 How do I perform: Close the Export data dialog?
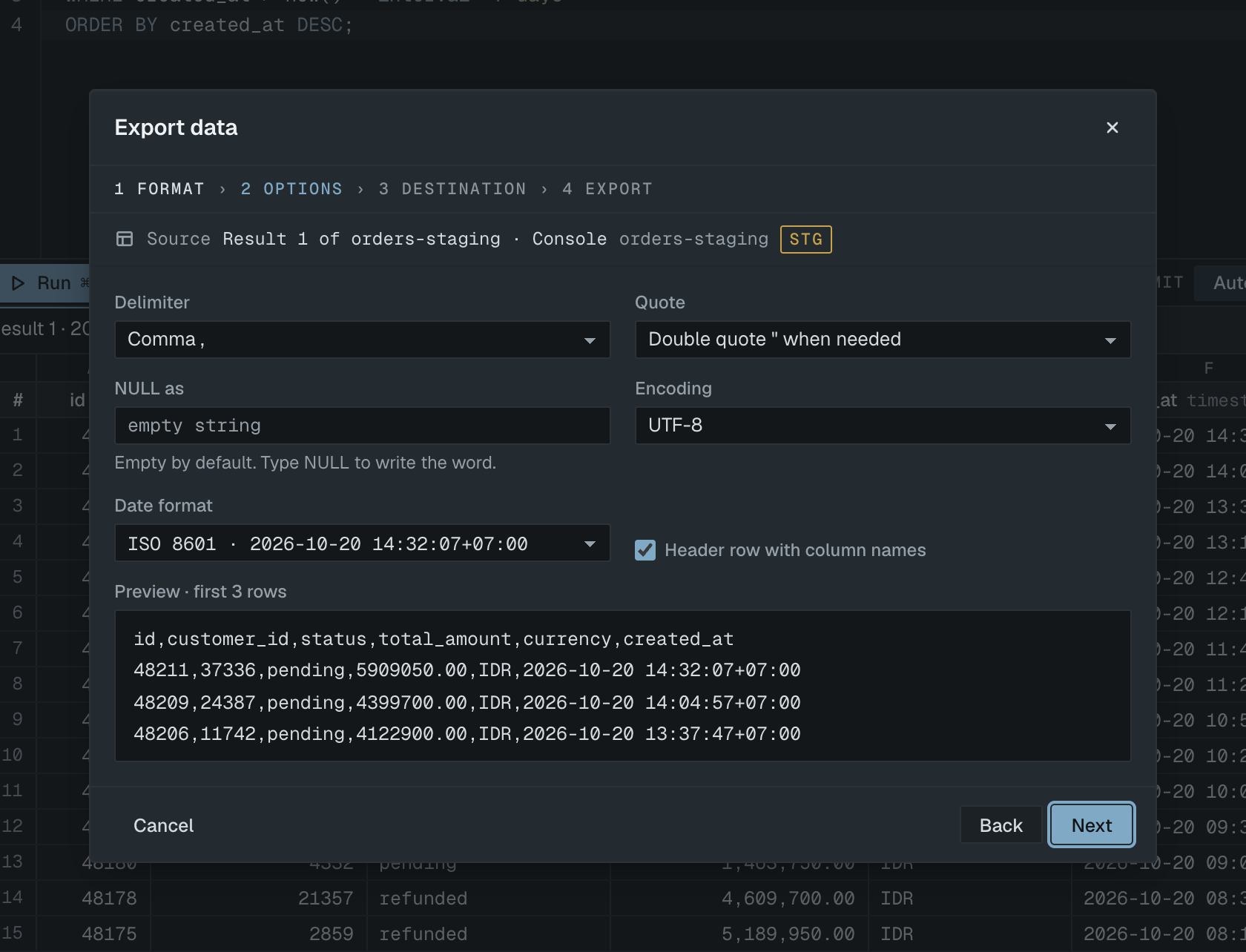[1112, 128]
